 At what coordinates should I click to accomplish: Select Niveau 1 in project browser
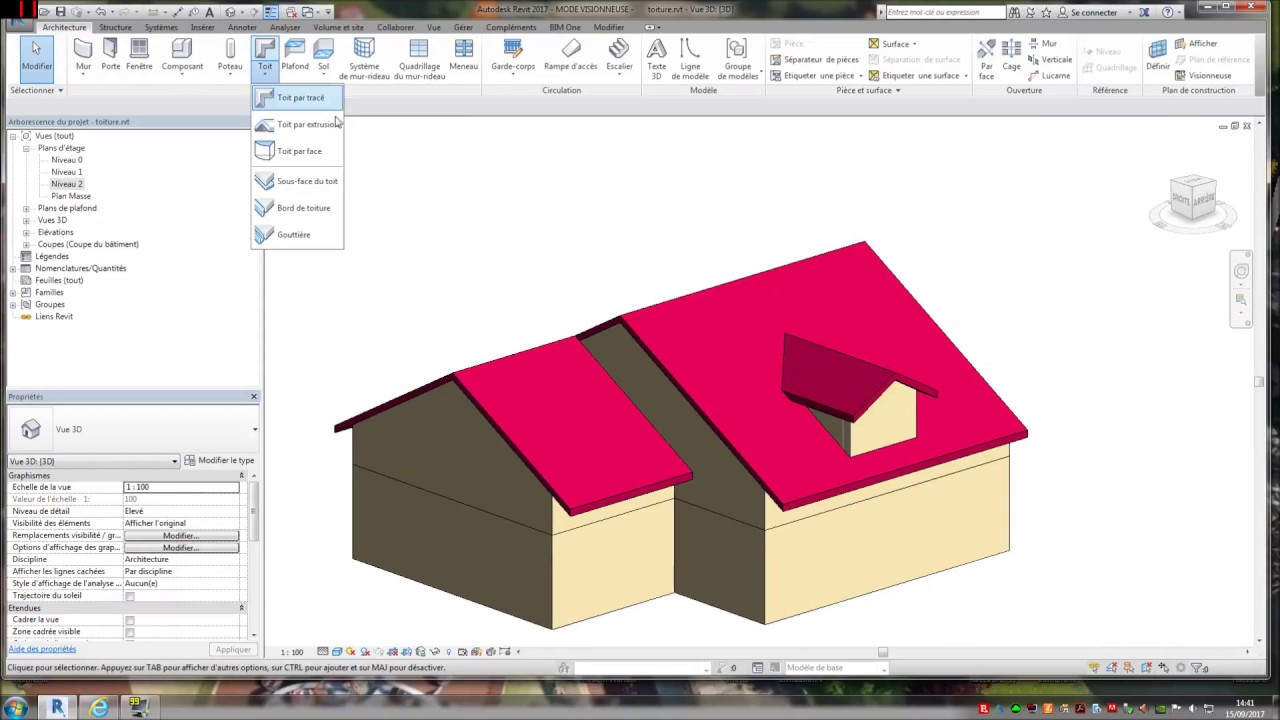click(67, 172)
